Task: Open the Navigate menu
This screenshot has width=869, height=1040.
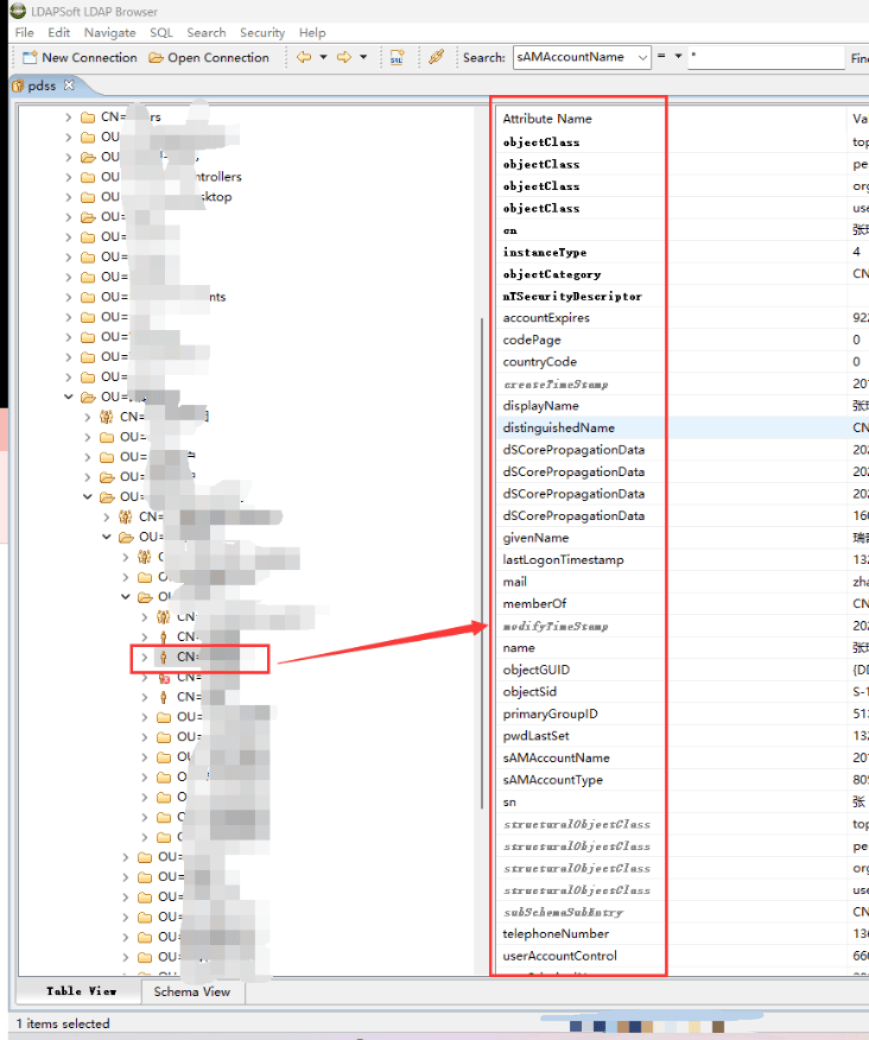Action: click(x=110, y=33)
